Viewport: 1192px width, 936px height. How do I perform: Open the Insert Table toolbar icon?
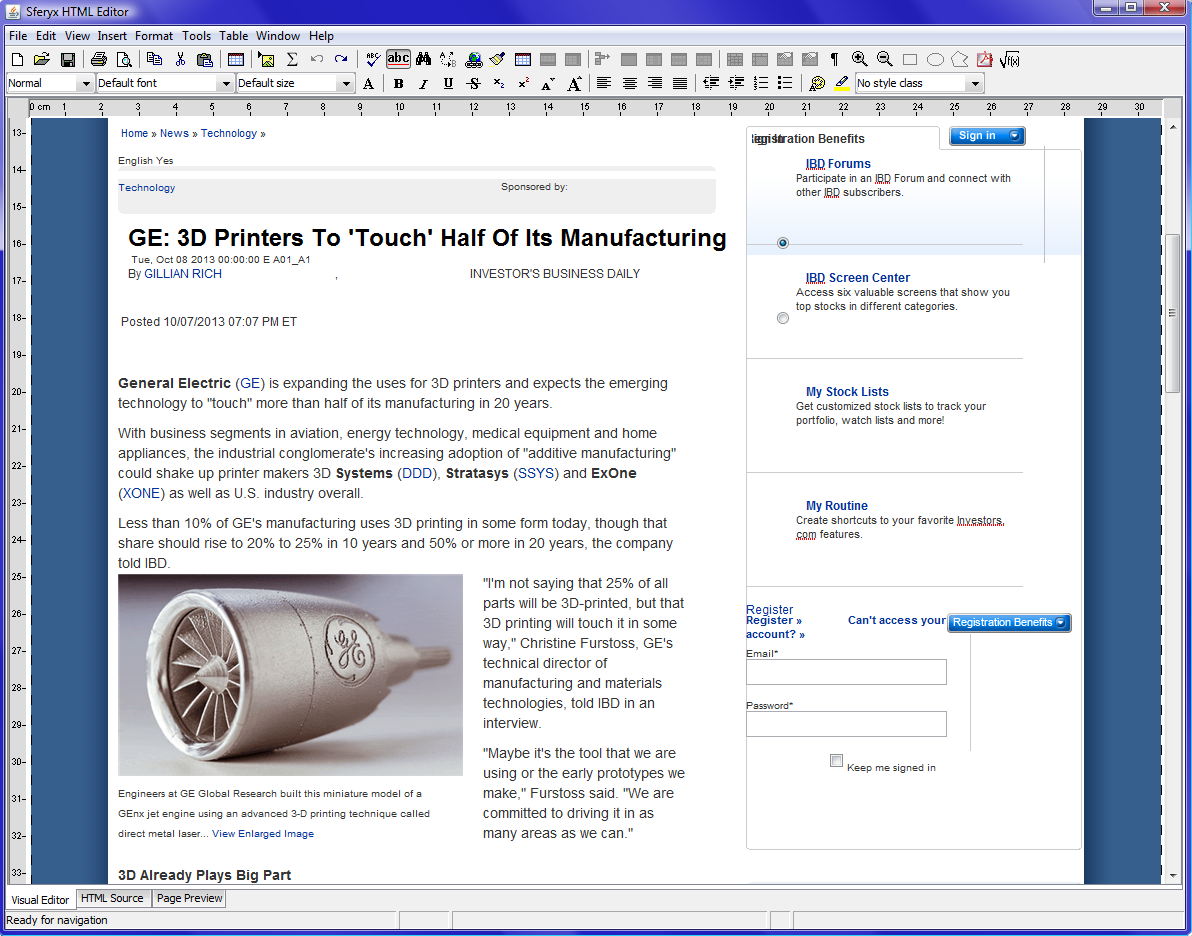(523, 59)
